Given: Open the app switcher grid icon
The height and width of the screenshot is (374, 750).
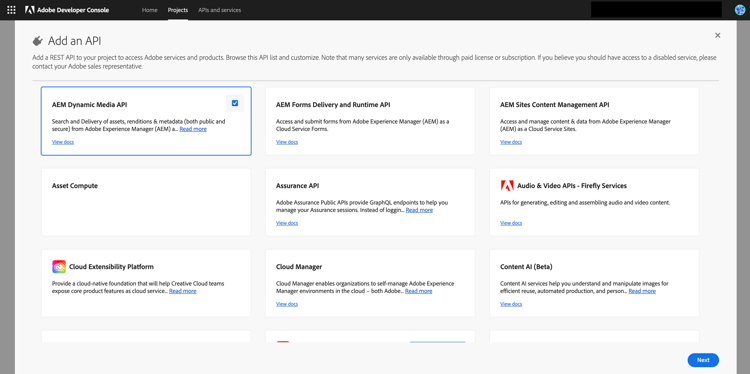Looking at the screenshot, I should [x=11, y=10].
